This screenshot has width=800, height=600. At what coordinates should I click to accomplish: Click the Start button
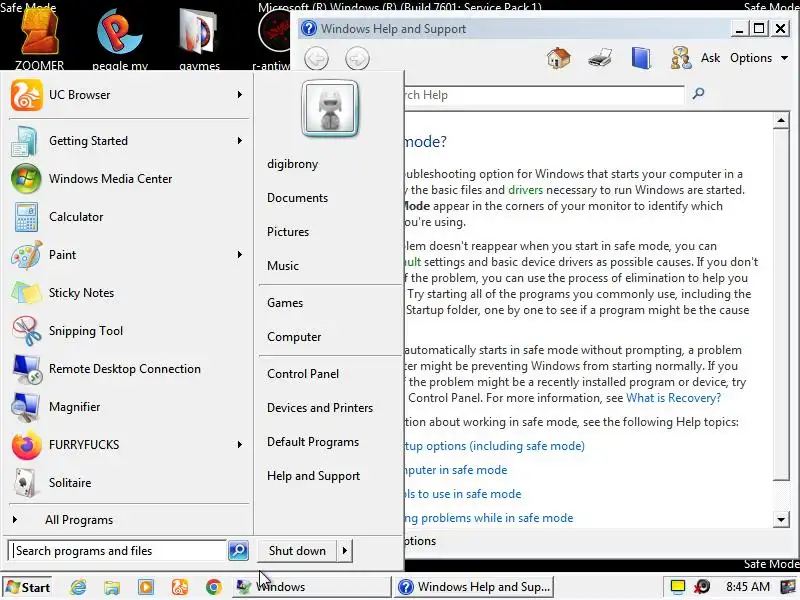pos(28,587)
